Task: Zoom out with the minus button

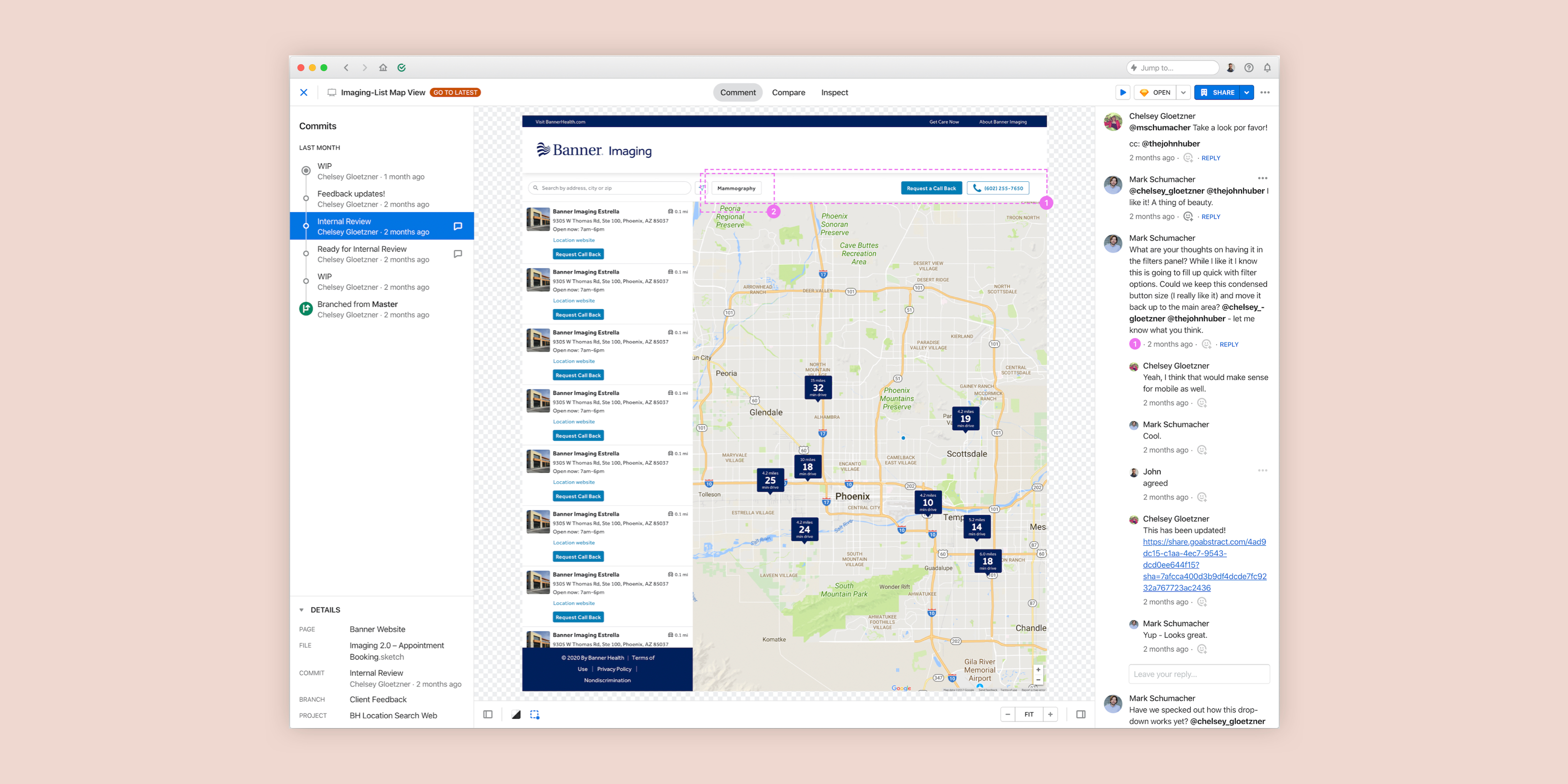Action: coord(1007,714)
